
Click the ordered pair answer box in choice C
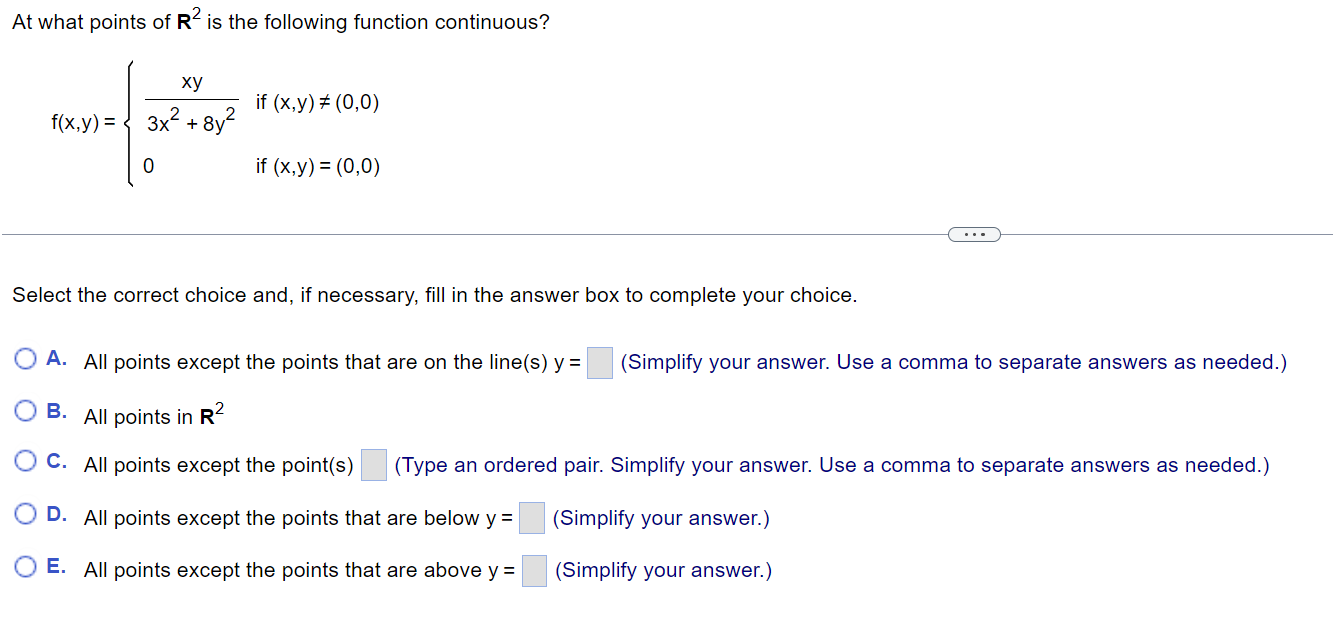(x=372, y=465)
